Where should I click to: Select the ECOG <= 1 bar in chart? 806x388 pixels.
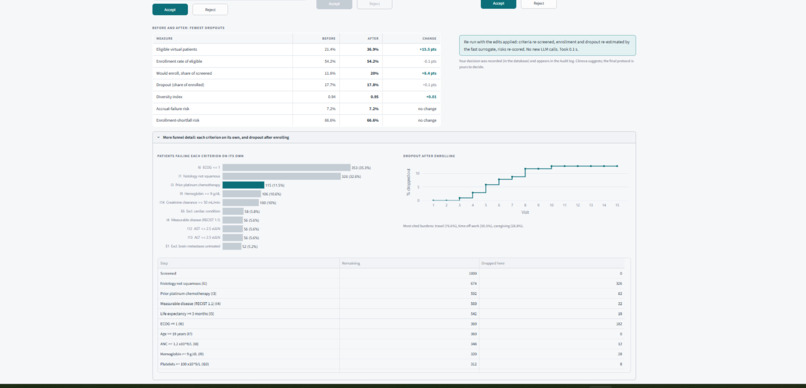coord(286,168)
